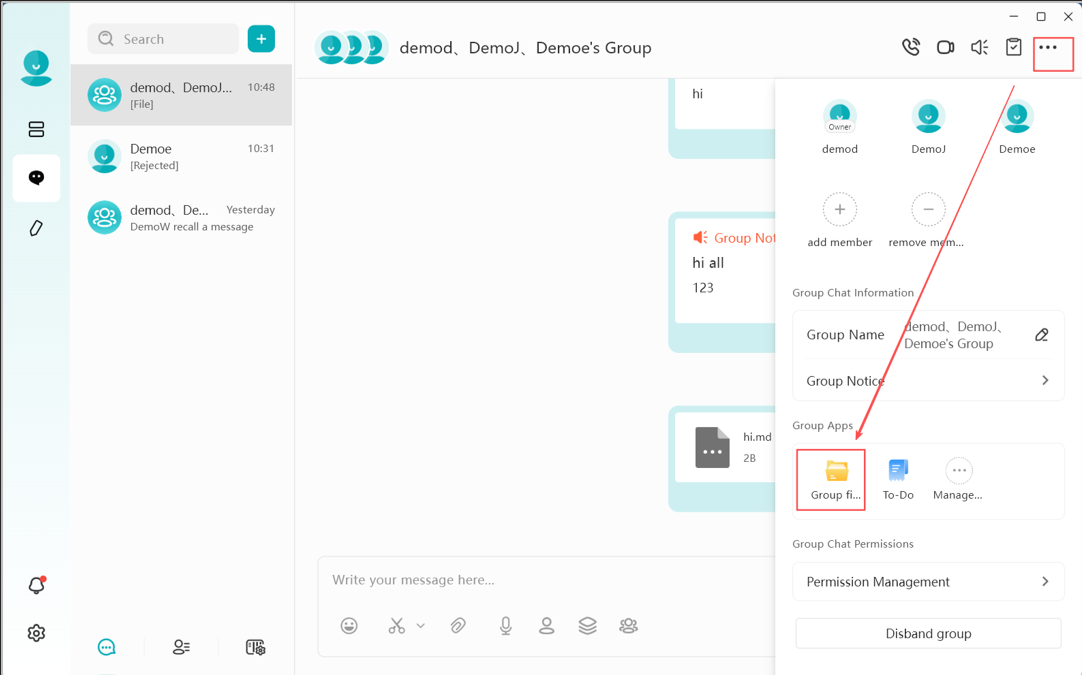Start a voice call in group header
The image size is (1082, 675).
(911, 47)
